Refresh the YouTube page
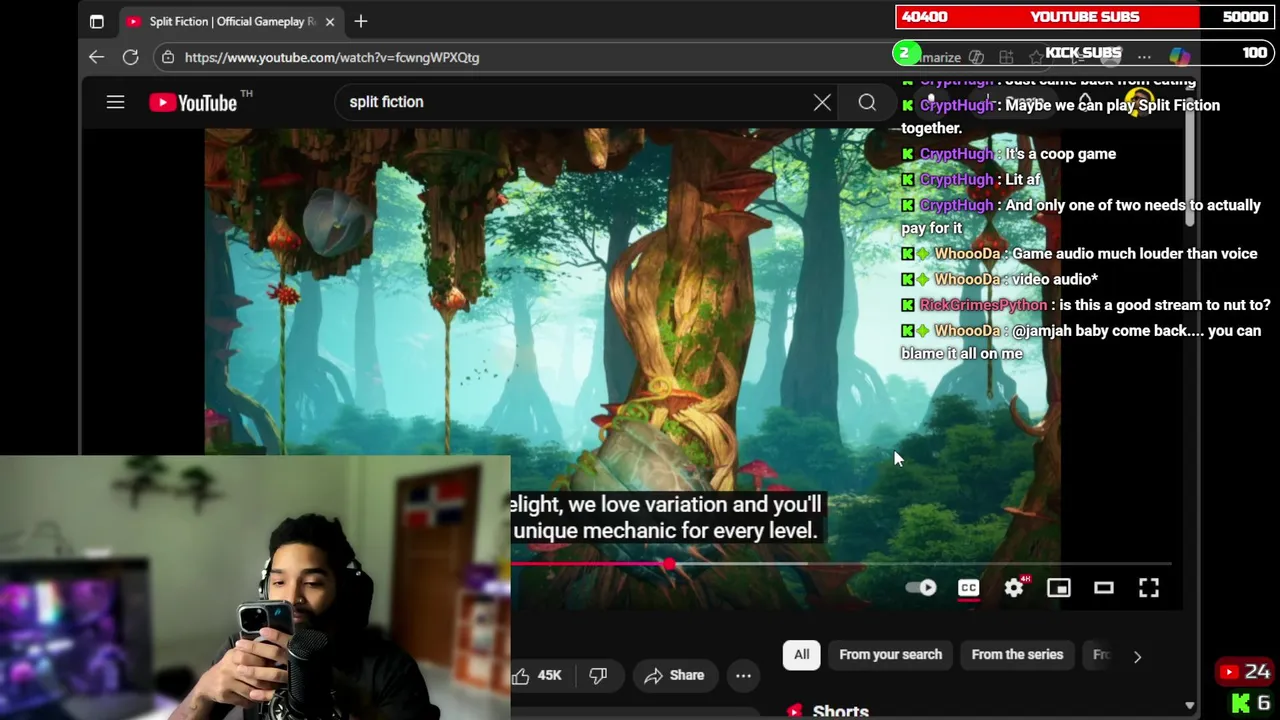 (x=130, y=57)
